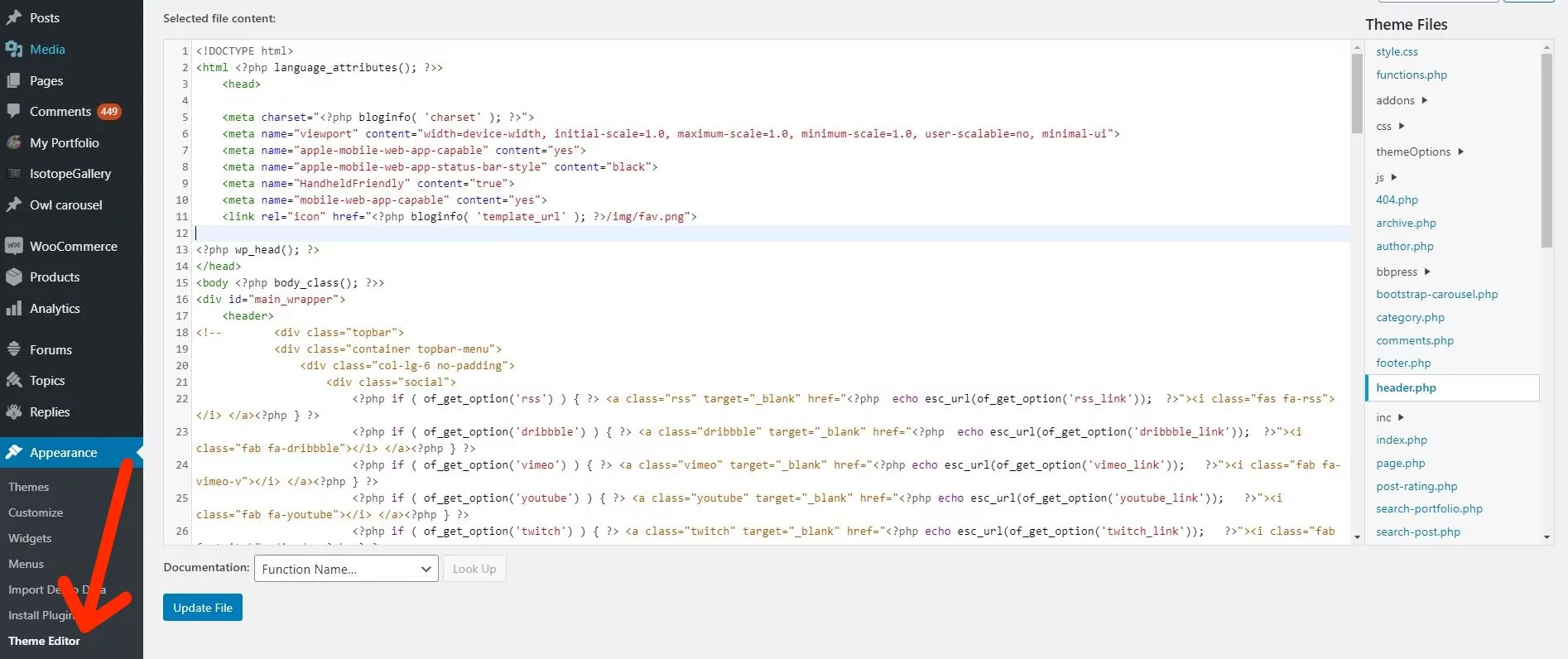Click the Analytics bar chart icon
The height and width of the screenshot is (659, 1568).
coord(13,308)
